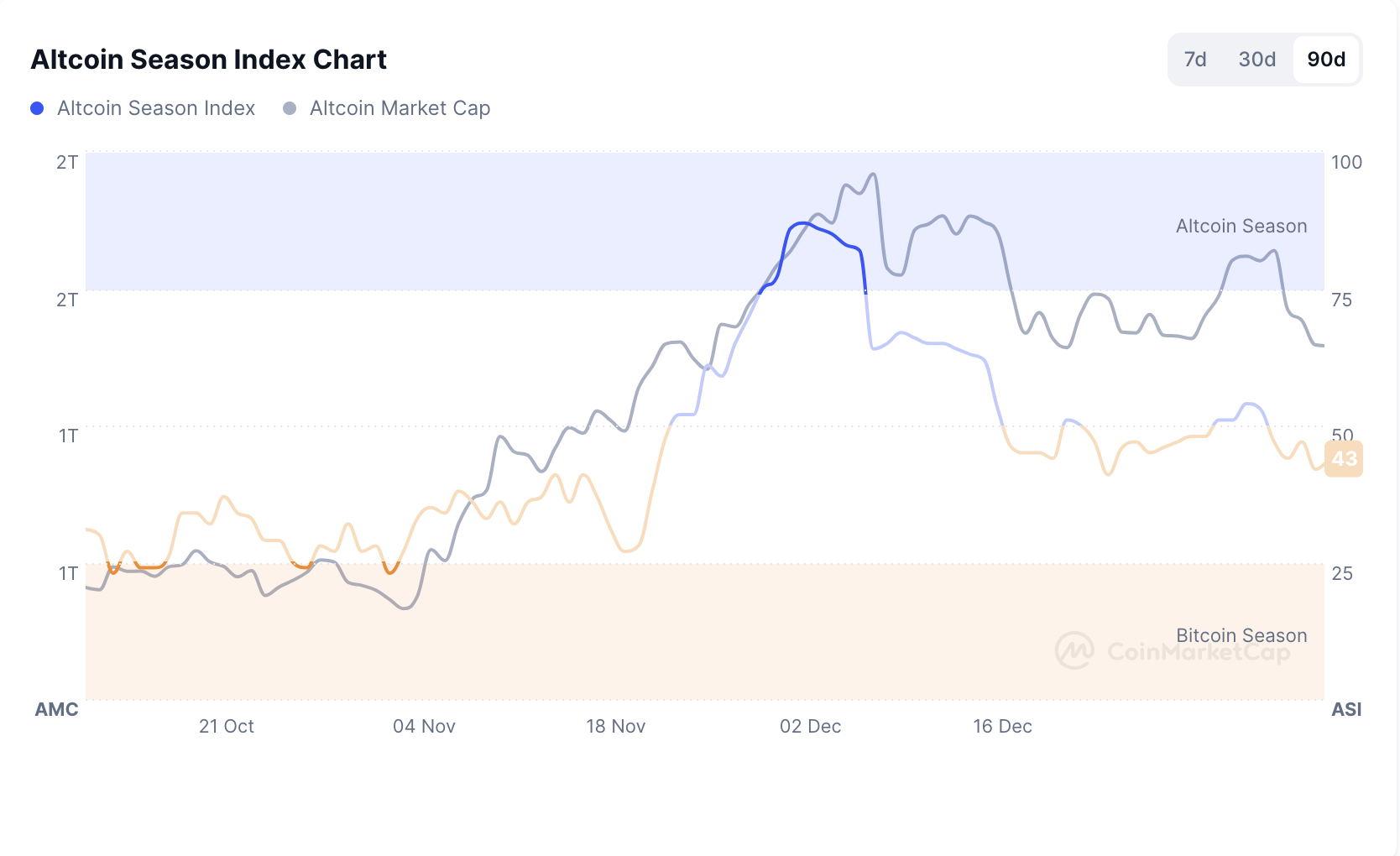
Task: Toggle the Altcoin Season Index series label
Action: [156, 108]
